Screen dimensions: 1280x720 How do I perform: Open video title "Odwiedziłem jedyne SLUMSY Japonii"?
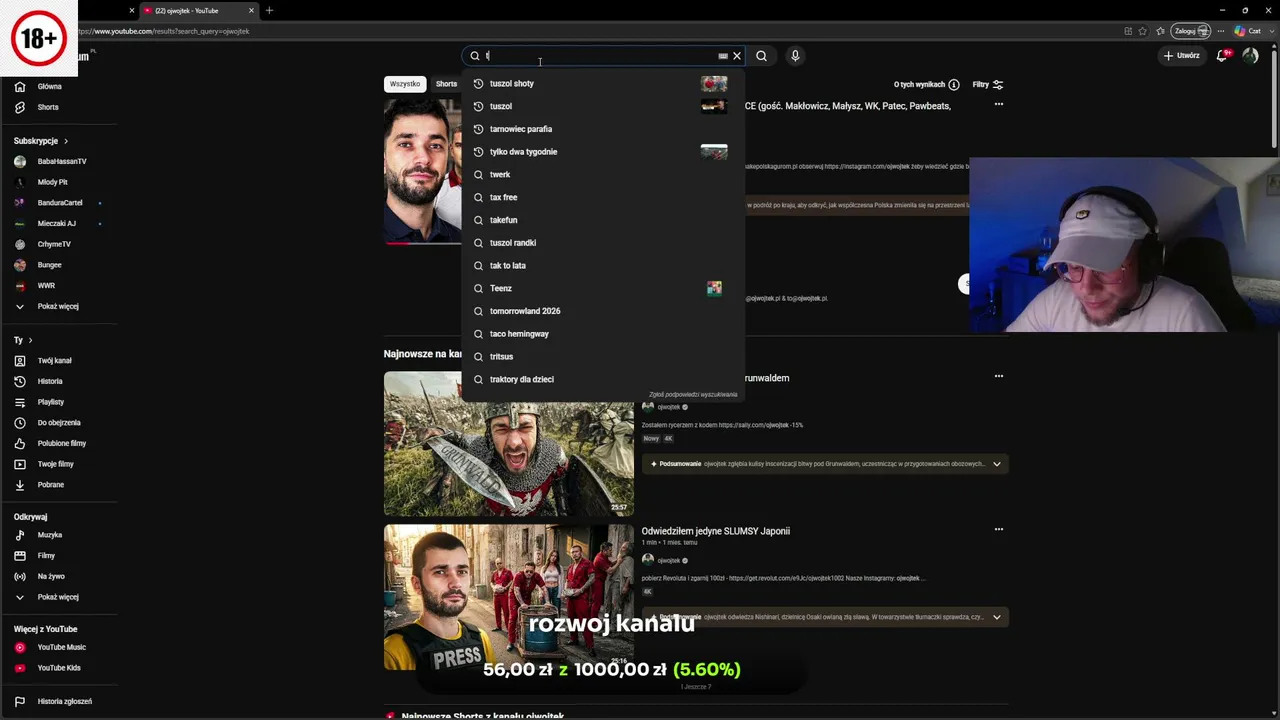pos(716,531)
